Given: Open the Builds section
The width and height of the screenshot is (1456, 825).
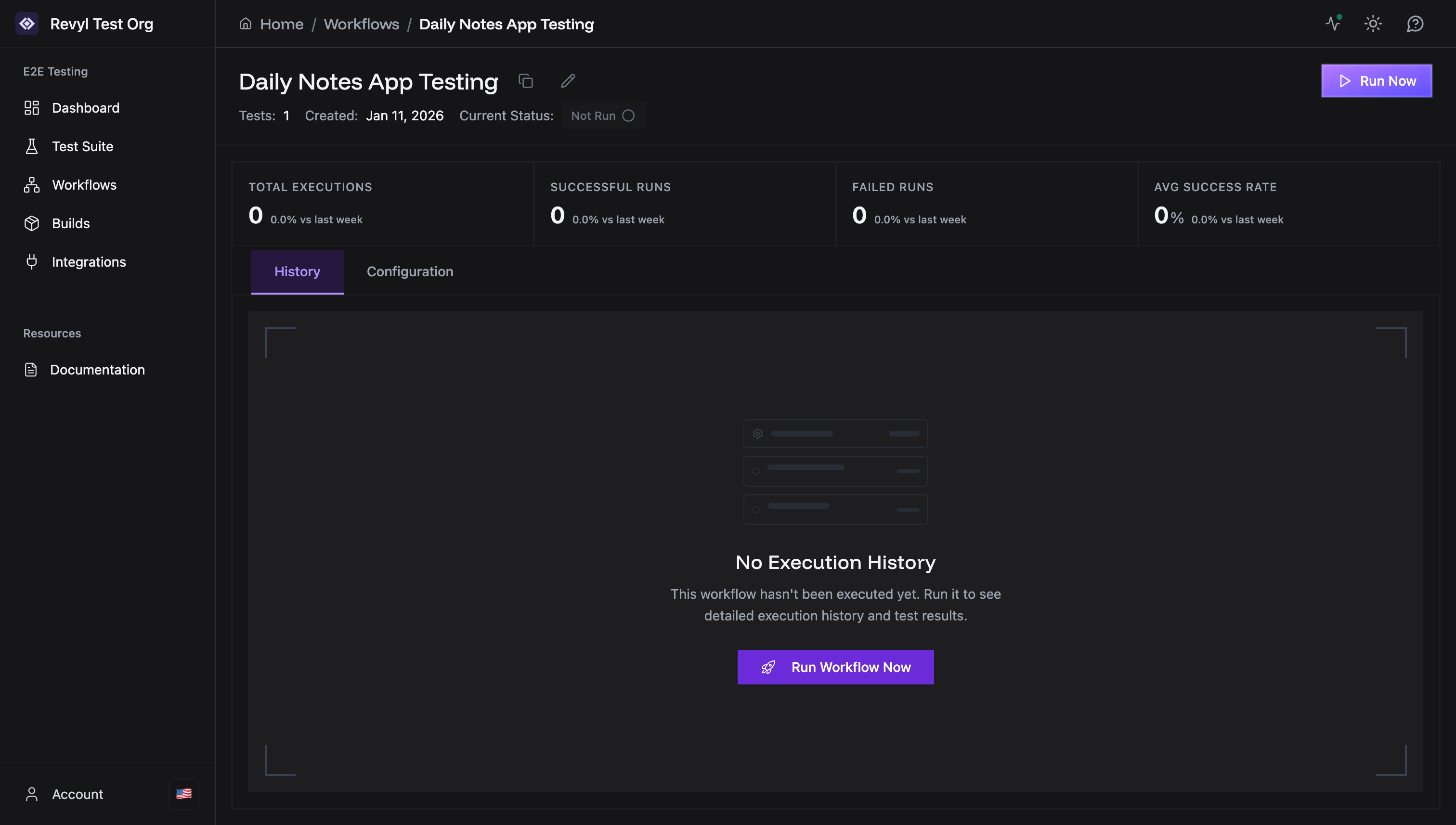Looking at the screenshot, I should pyautogui.click(x=71, y=223).
